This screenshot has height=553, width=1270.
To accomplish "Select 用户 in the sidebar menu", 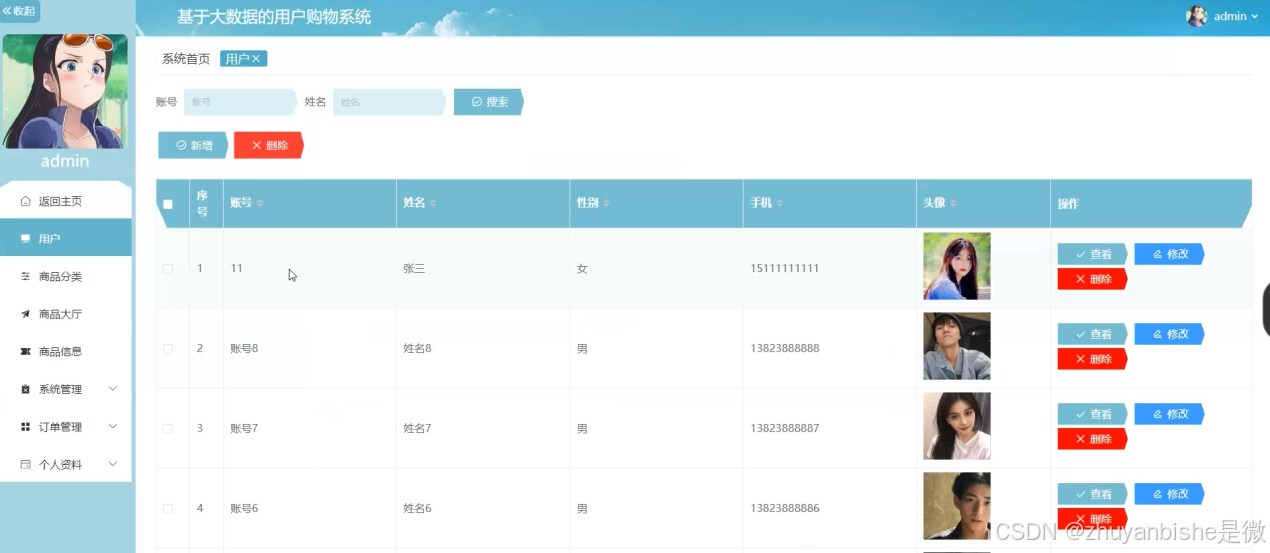I will pos(66,239).
